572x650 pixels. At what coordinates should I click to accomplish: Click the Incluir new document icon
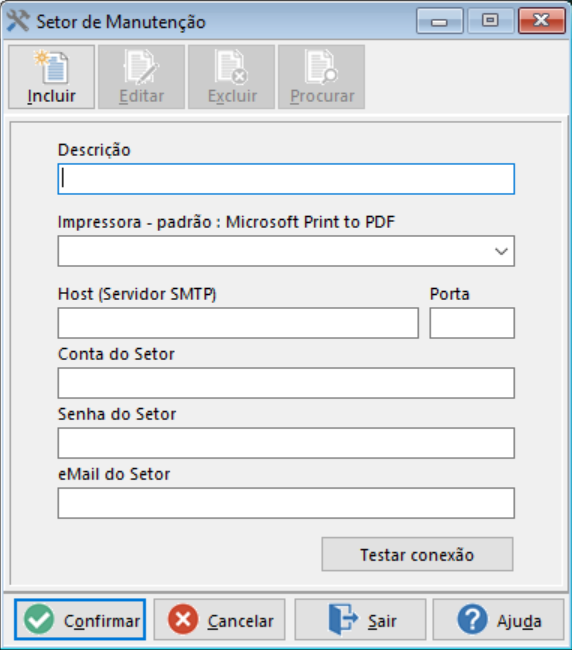click(x=51, y=67)
